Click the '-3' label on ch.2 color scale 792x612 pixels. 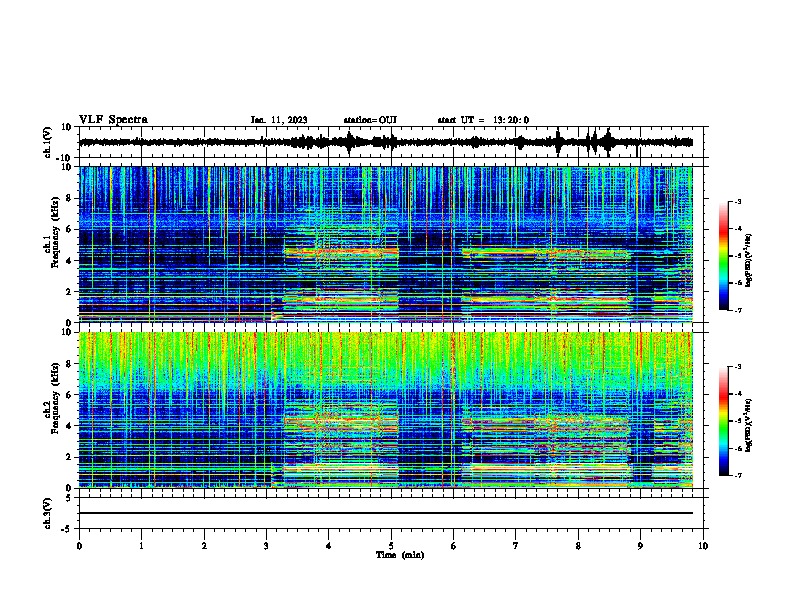pos(738,367)
